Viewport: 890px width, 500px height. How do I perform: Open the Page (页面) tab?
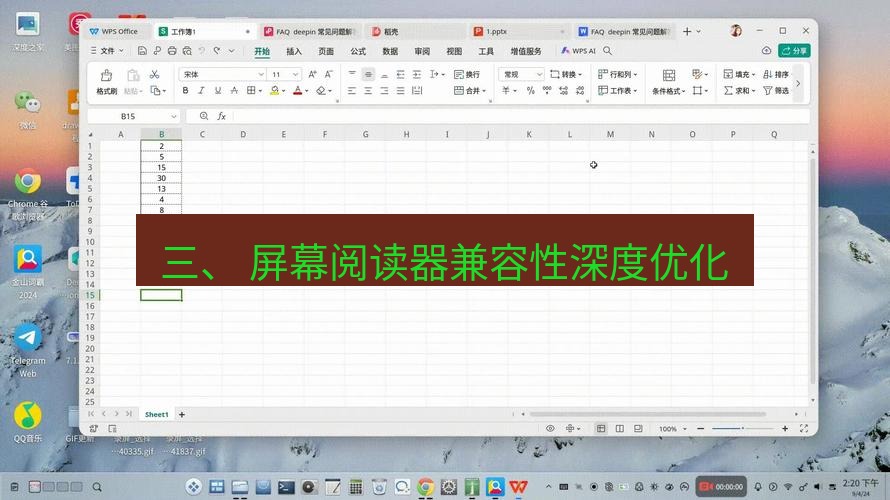pos(326,51)
